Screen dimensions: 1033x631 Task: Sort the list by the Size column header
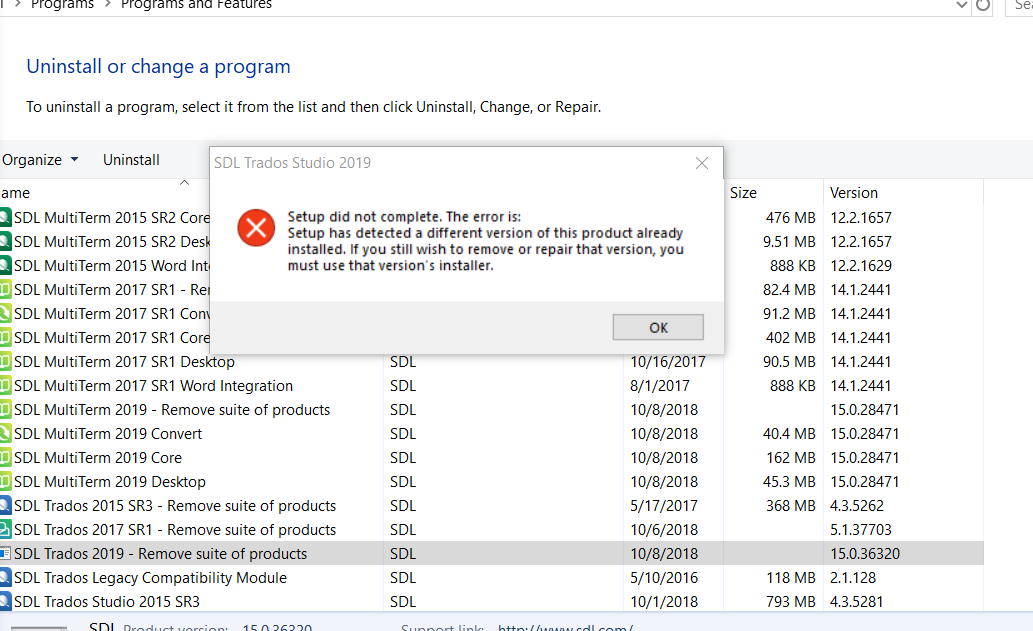(x=743, y=193)
